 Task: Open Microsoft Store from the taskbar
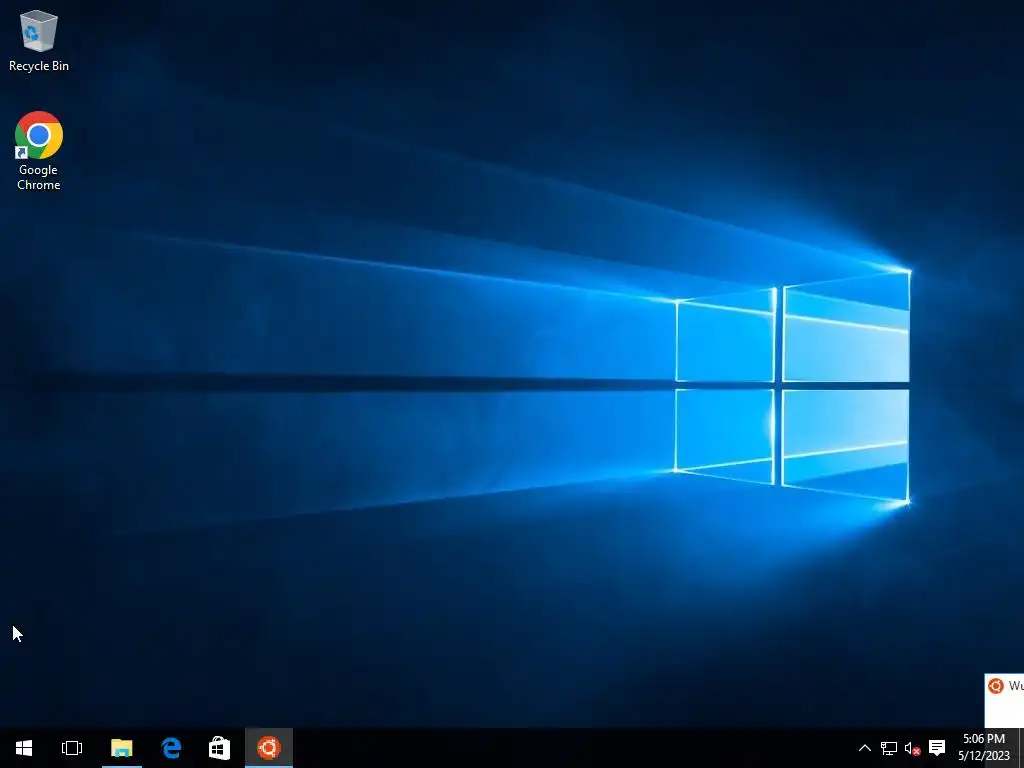pyautogui.click(x=219, y=748)
